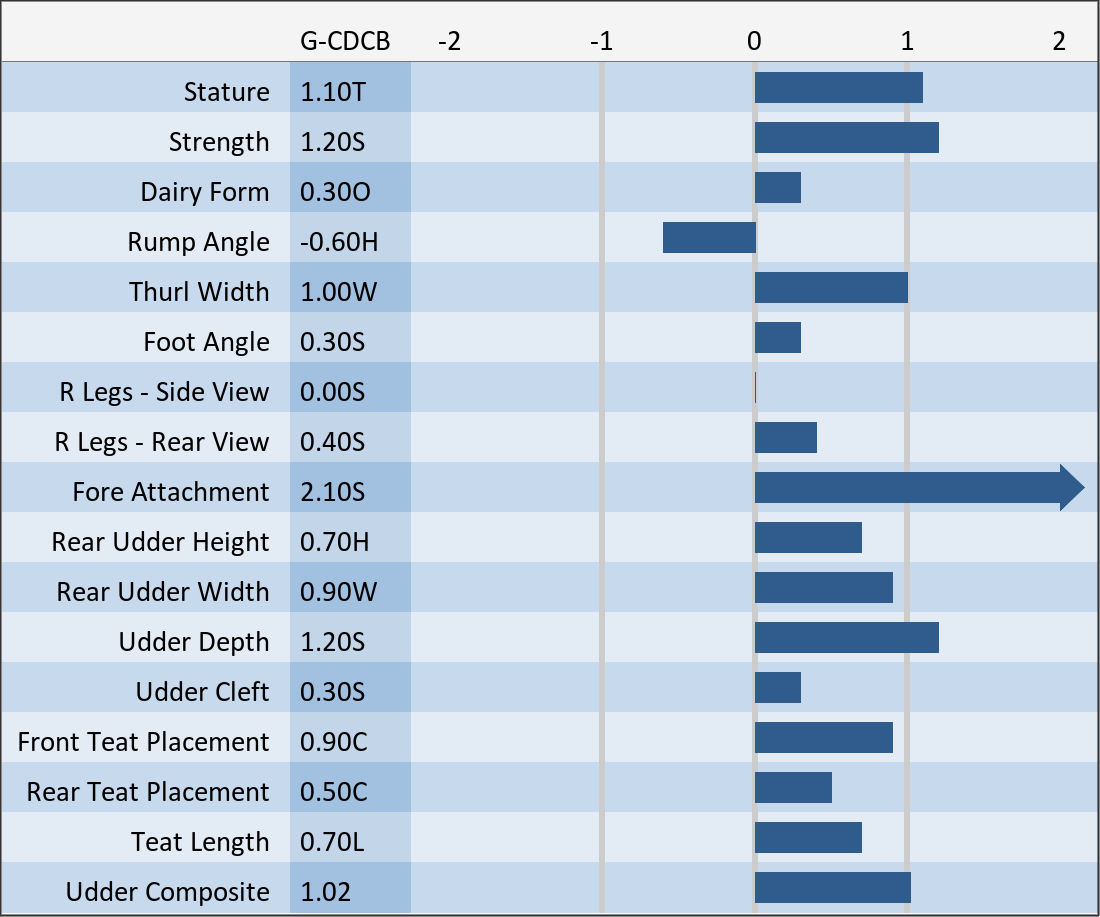This screenshot has width=1100, height=917.
Task: Click the Rump Angle negative bar
Action: [709, 238]
